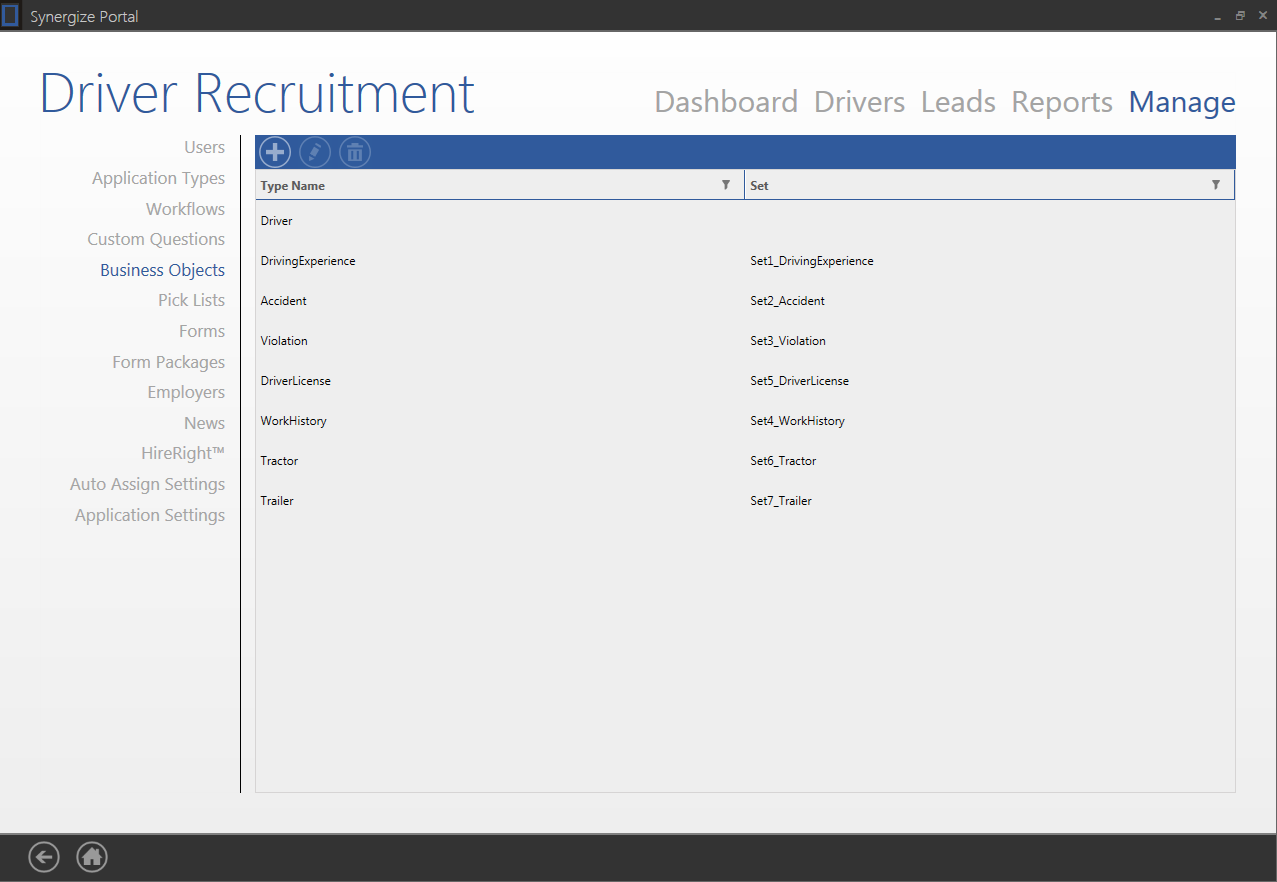Open the Set column filter
Screen dimensions: 1277x882
(x=1216, y=185)
